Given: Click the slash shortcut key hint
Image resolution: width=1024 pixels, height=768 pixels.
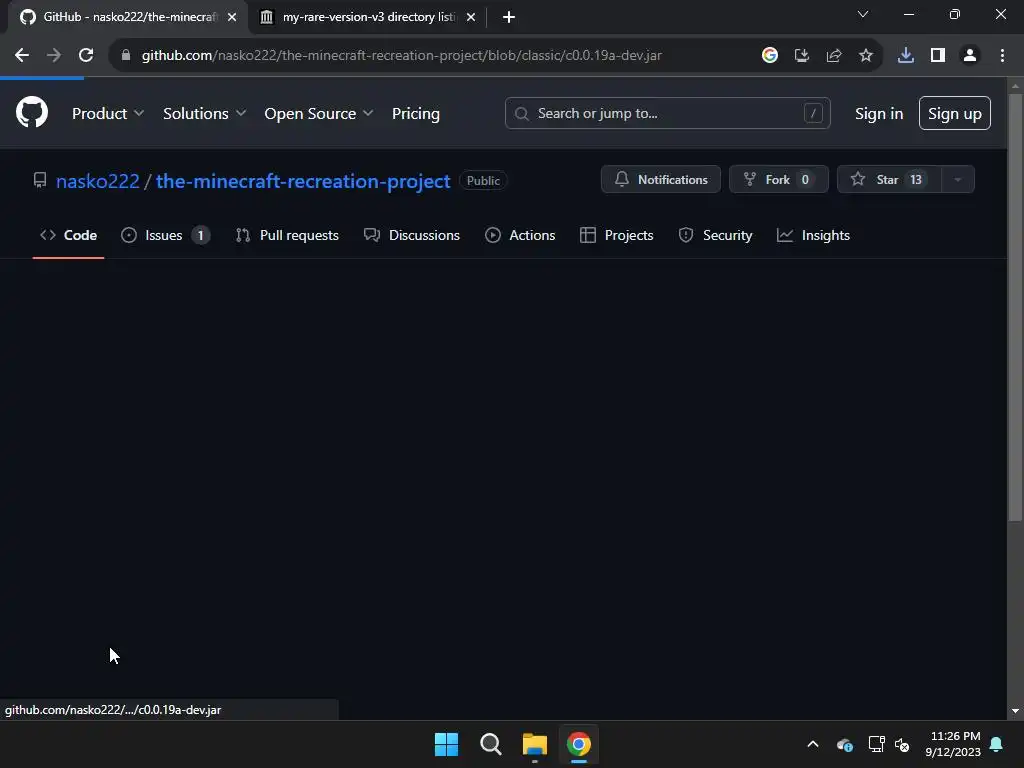Looking at the screenshot, I should coord(813,113).
